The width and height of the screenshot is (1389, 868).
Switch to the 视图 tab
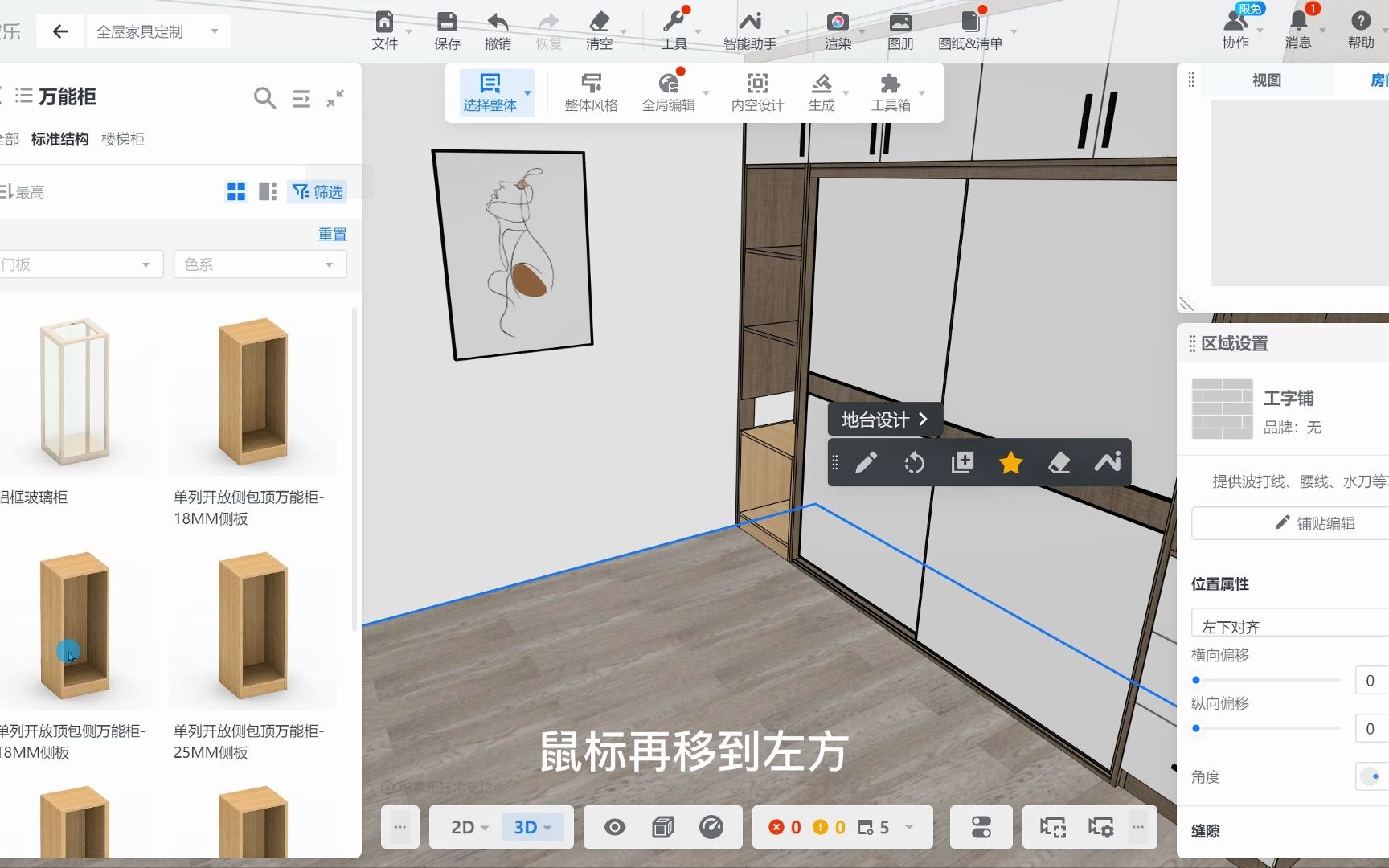(1267, 80)
